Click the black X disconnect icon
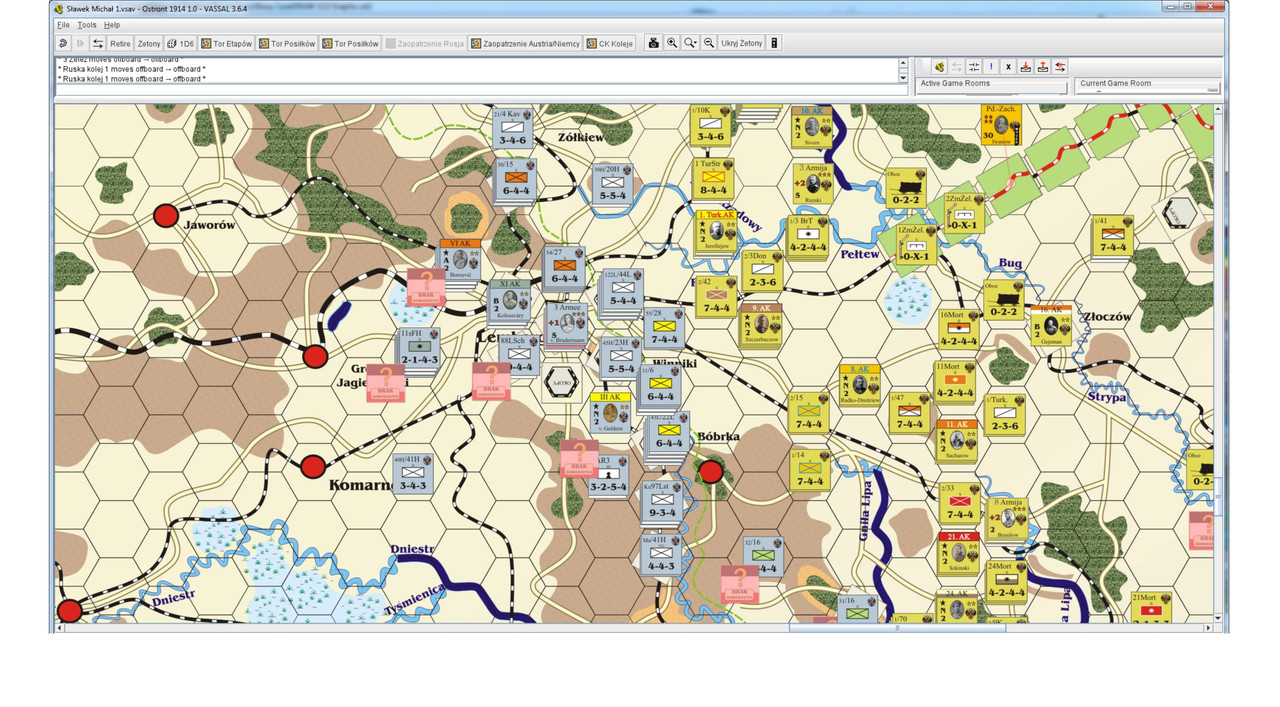1280x707 pixels. click(x=1008, y=66)
